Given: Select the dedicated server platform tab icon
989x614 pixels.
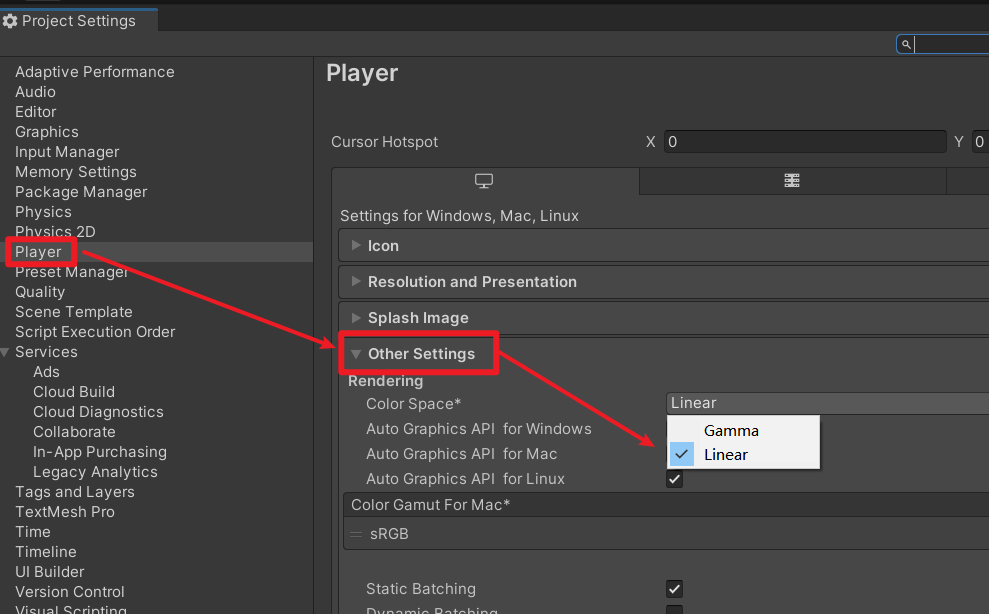Looking at the screenshot, I should click(x=792, y=181).
